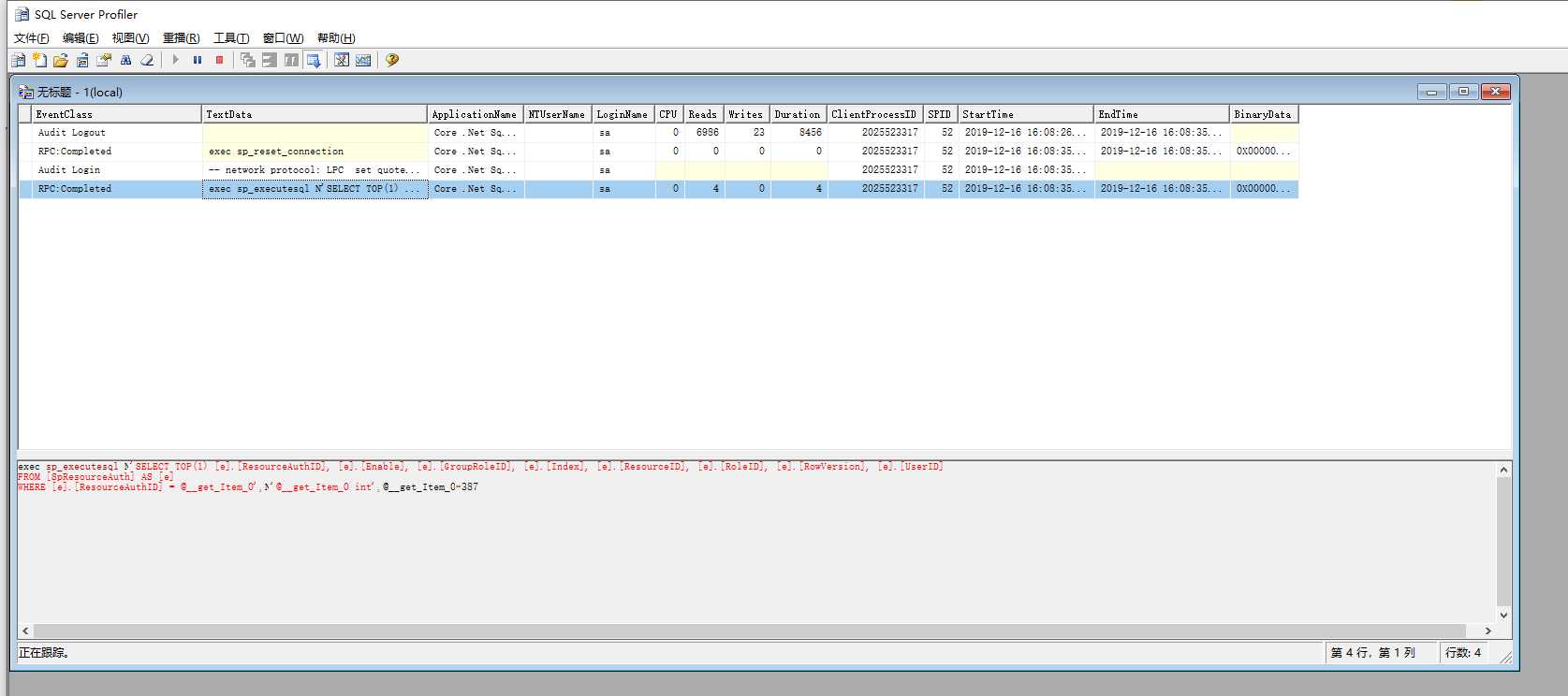Screen dimensions: 1568x696
Task: Click the BinaryData column header
Action: tap(1264, 114)
